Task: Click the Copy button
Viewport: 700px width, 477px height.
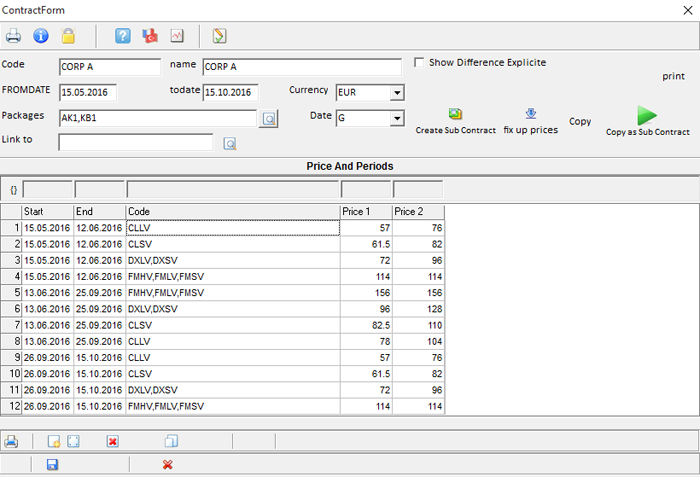Action: (x=580, y=121)
